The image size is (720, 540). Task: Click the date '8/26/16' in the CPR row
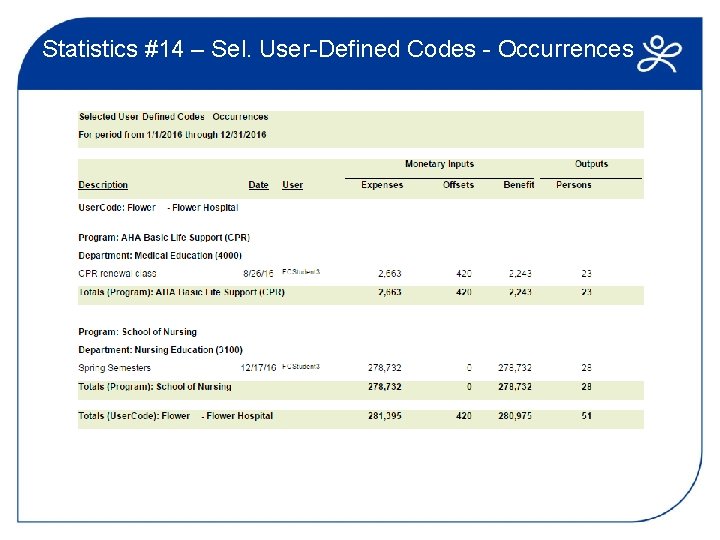[x=258, y=273]
